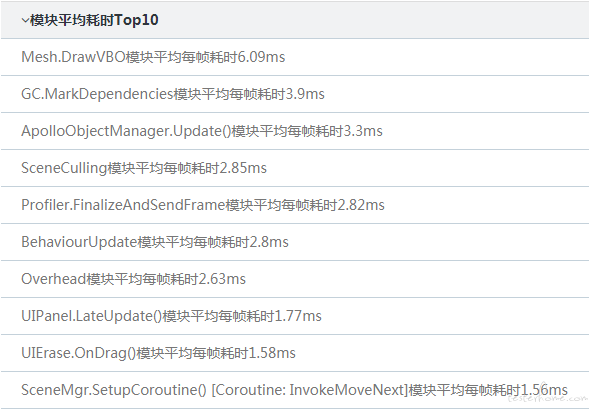Viewport: 589px width, 410px height.
Task: Select the Mesh.DrawVBO 6.09ms row
Action: (294, 57)
